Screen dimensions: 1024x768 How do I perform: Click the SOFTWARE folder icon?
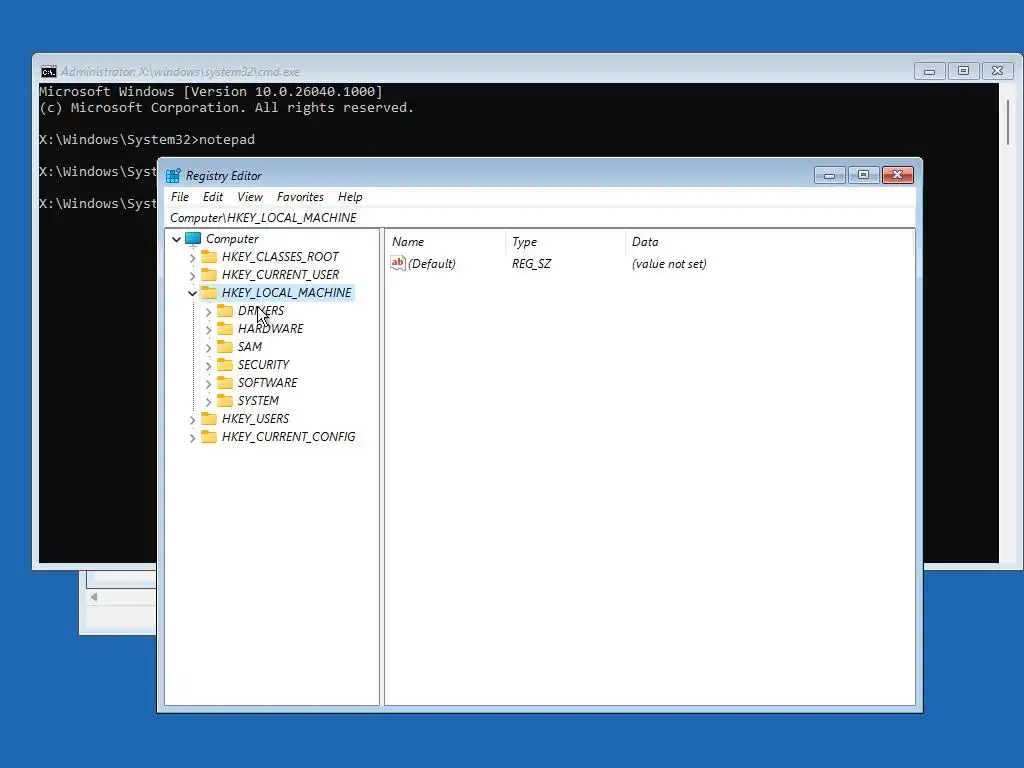225,382
